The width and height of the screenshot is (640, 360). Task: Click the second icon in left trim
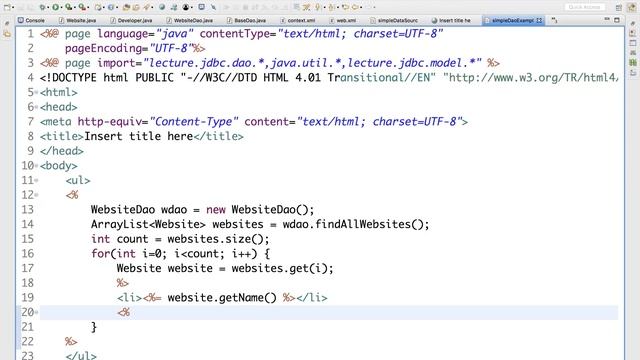pyautogui.click(x=7, y=34)
